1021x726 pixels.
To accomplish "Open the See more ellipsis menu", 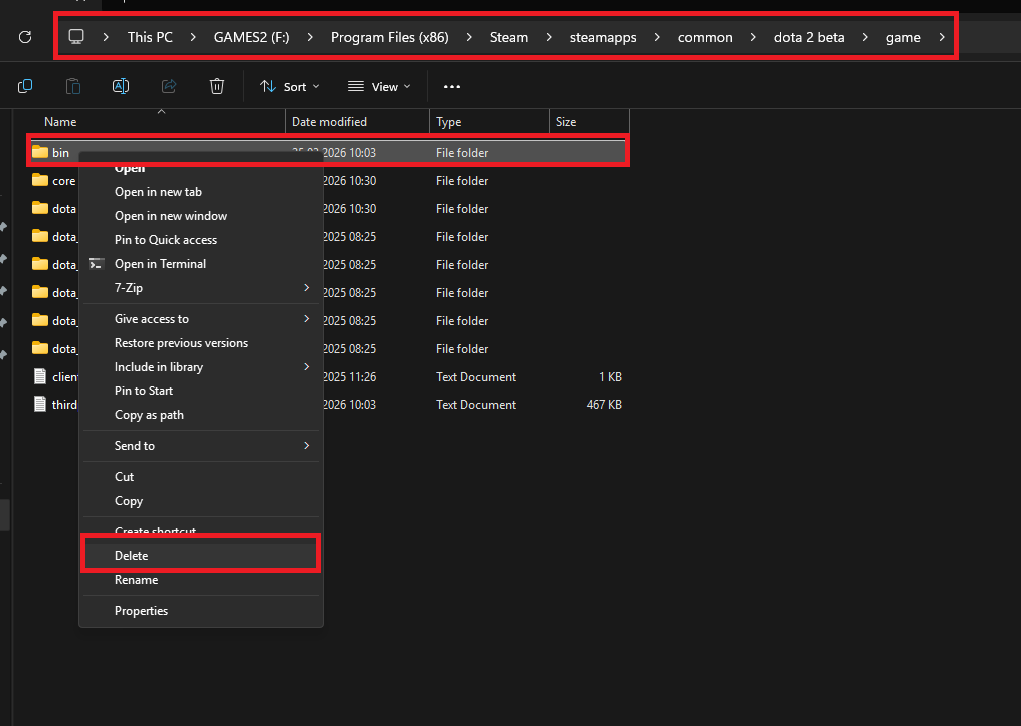I will 452,87.
